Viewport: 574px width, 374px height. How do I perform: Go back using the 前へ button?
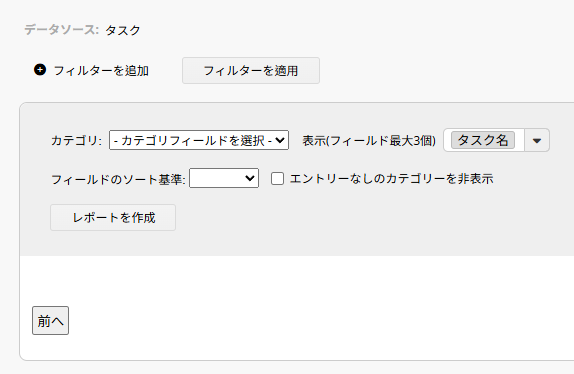[51, 321]
